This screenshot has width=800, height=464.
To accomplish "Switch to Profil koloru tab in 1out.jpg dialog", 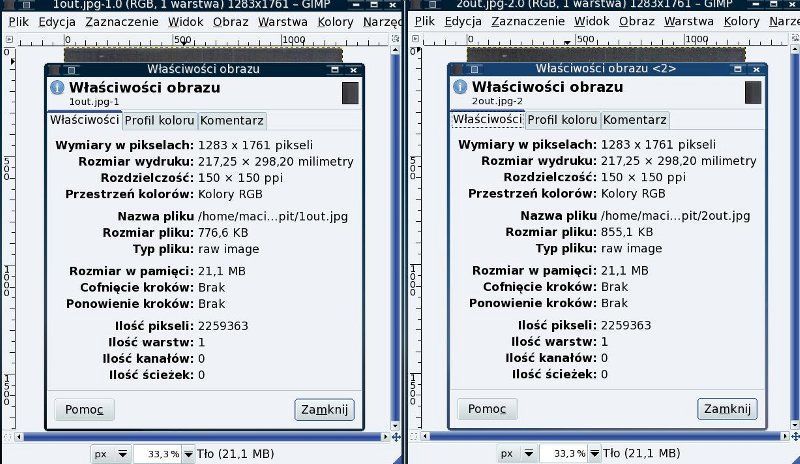I will (x=160, y=120).
